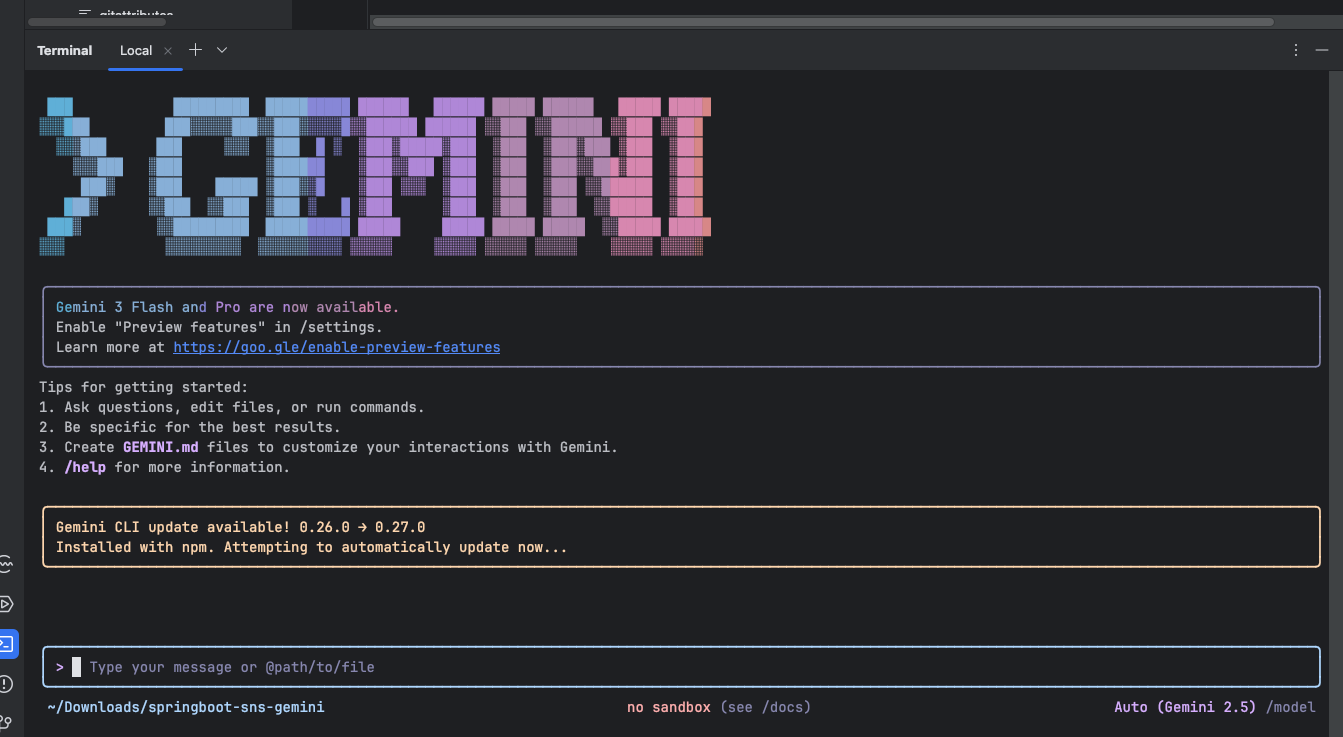Open terminal panel options menu

pyautogui.click(x=1296, y=50)
